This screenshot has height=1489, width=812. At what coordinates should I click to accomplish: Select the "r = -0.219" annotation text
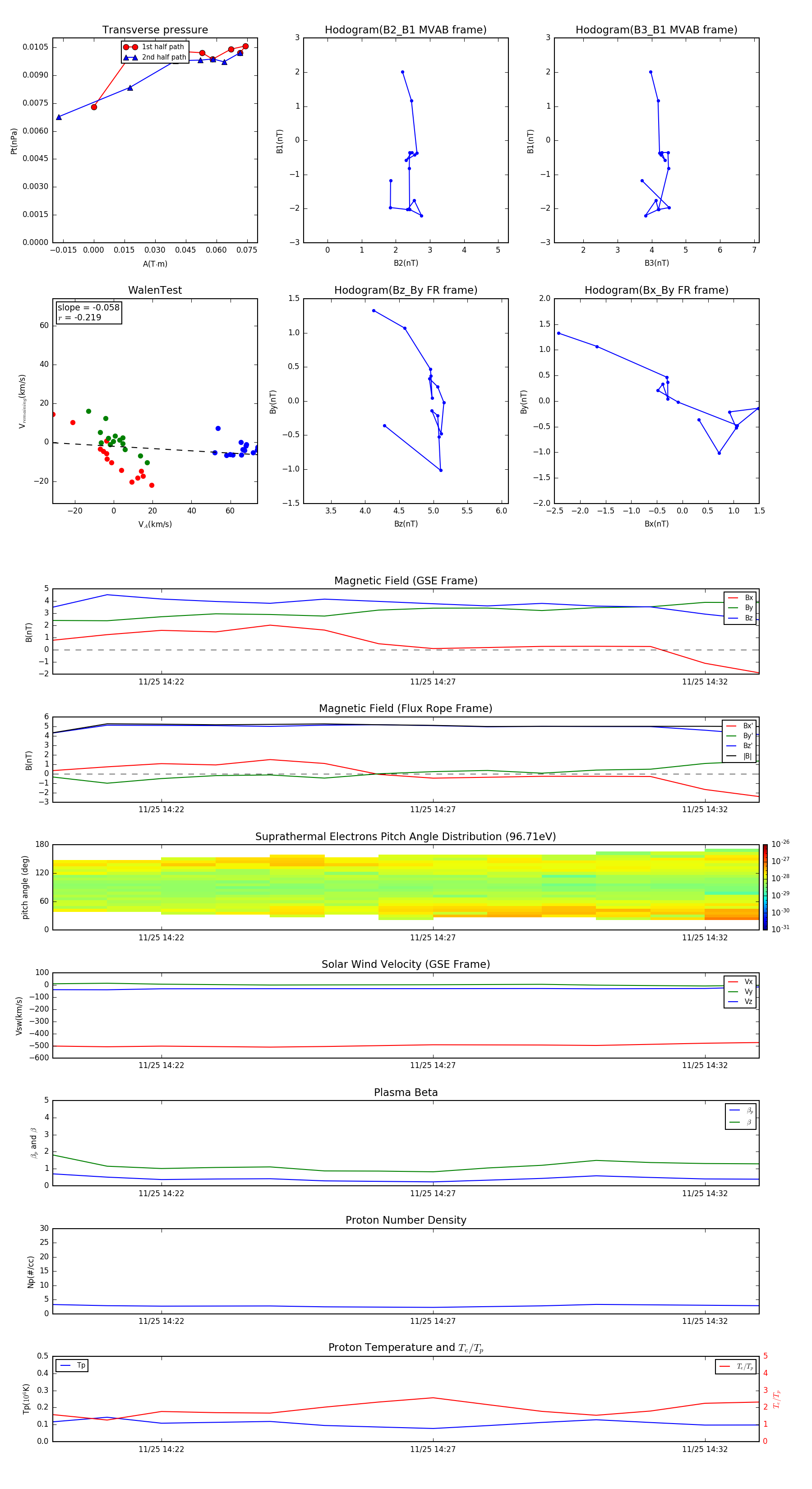[x=80, y=317]
